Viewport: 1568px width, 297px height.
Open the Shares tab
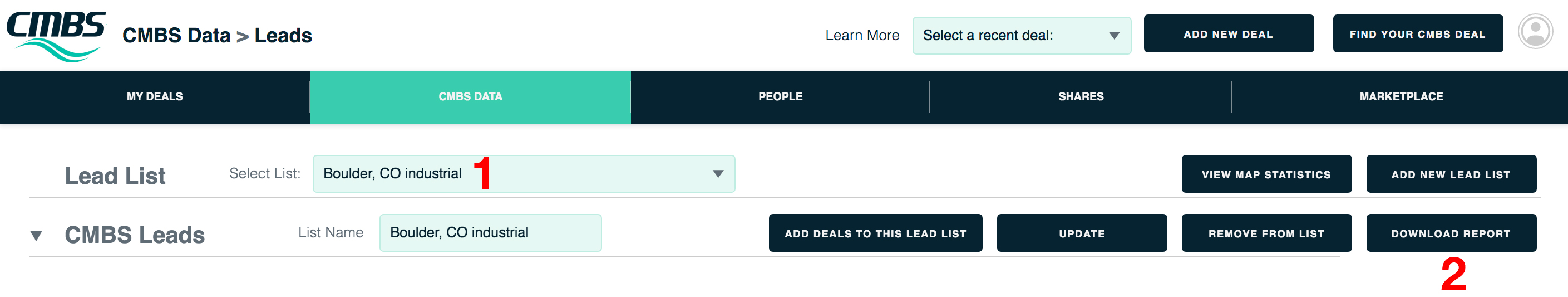click(x=1081, y=96)
